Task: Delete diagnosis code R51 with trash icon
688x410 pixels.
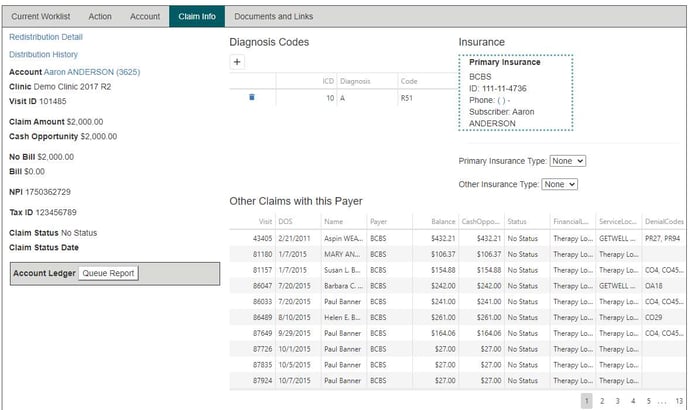Action: [251, 97]
